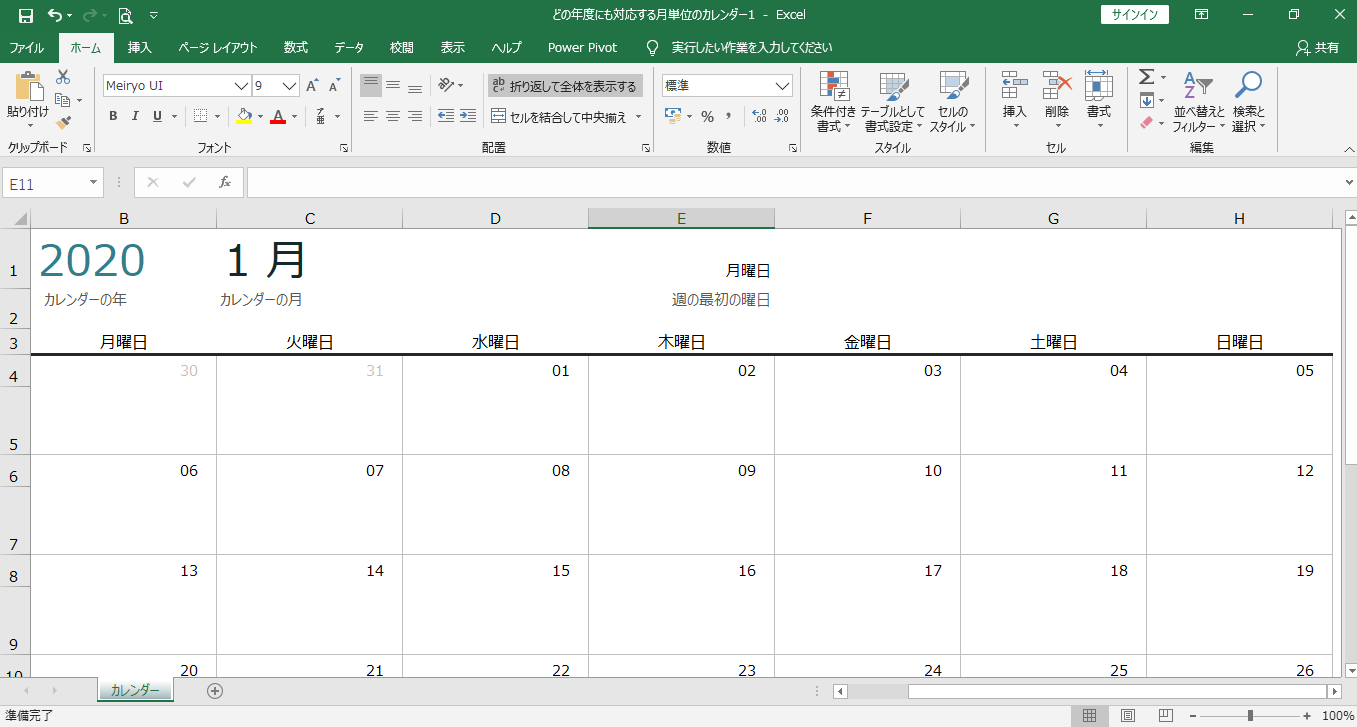Apply percent style format

[x=707, y=116]
